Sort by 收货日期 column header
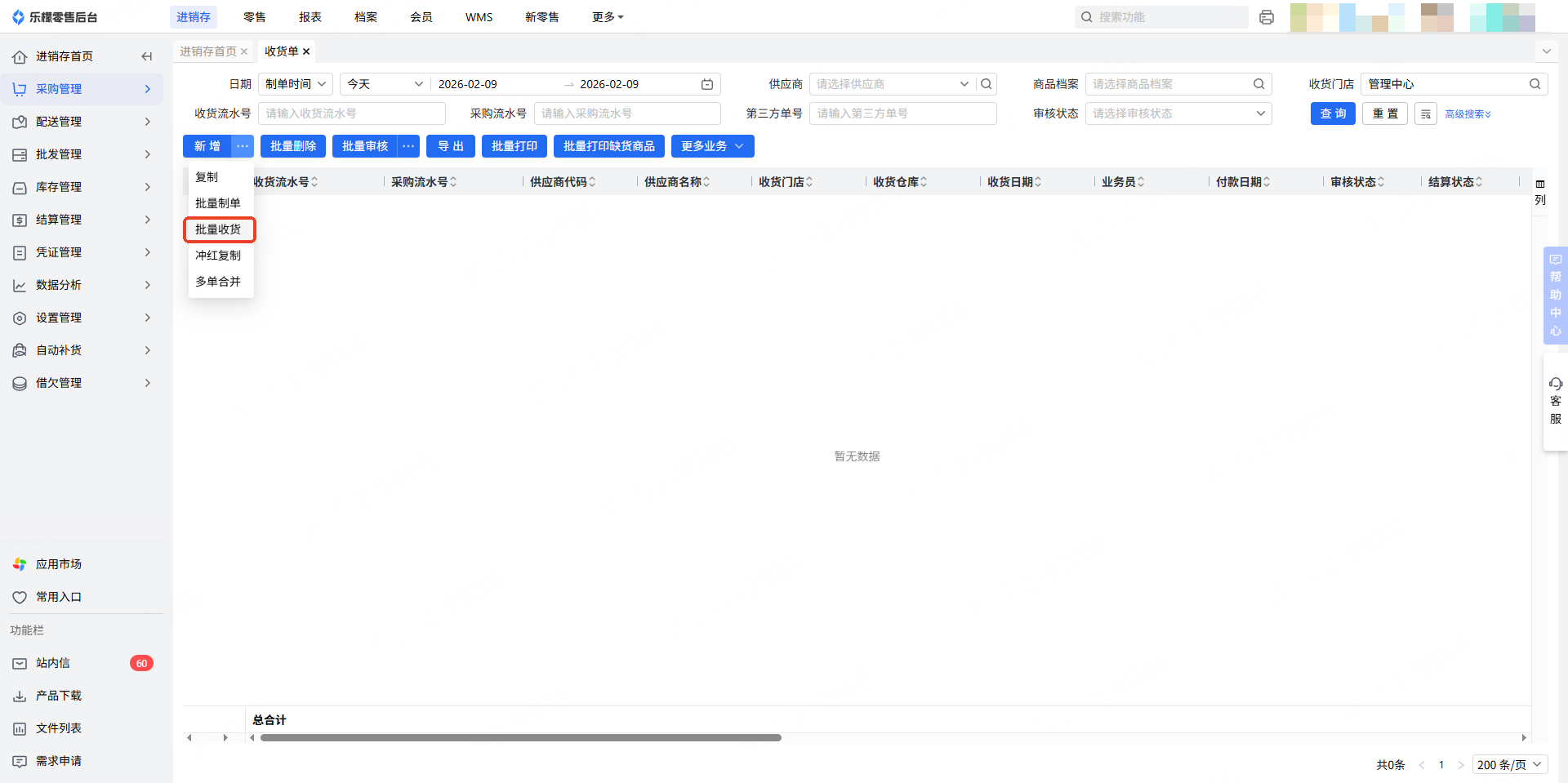1568x783 pixels. 1014,182
